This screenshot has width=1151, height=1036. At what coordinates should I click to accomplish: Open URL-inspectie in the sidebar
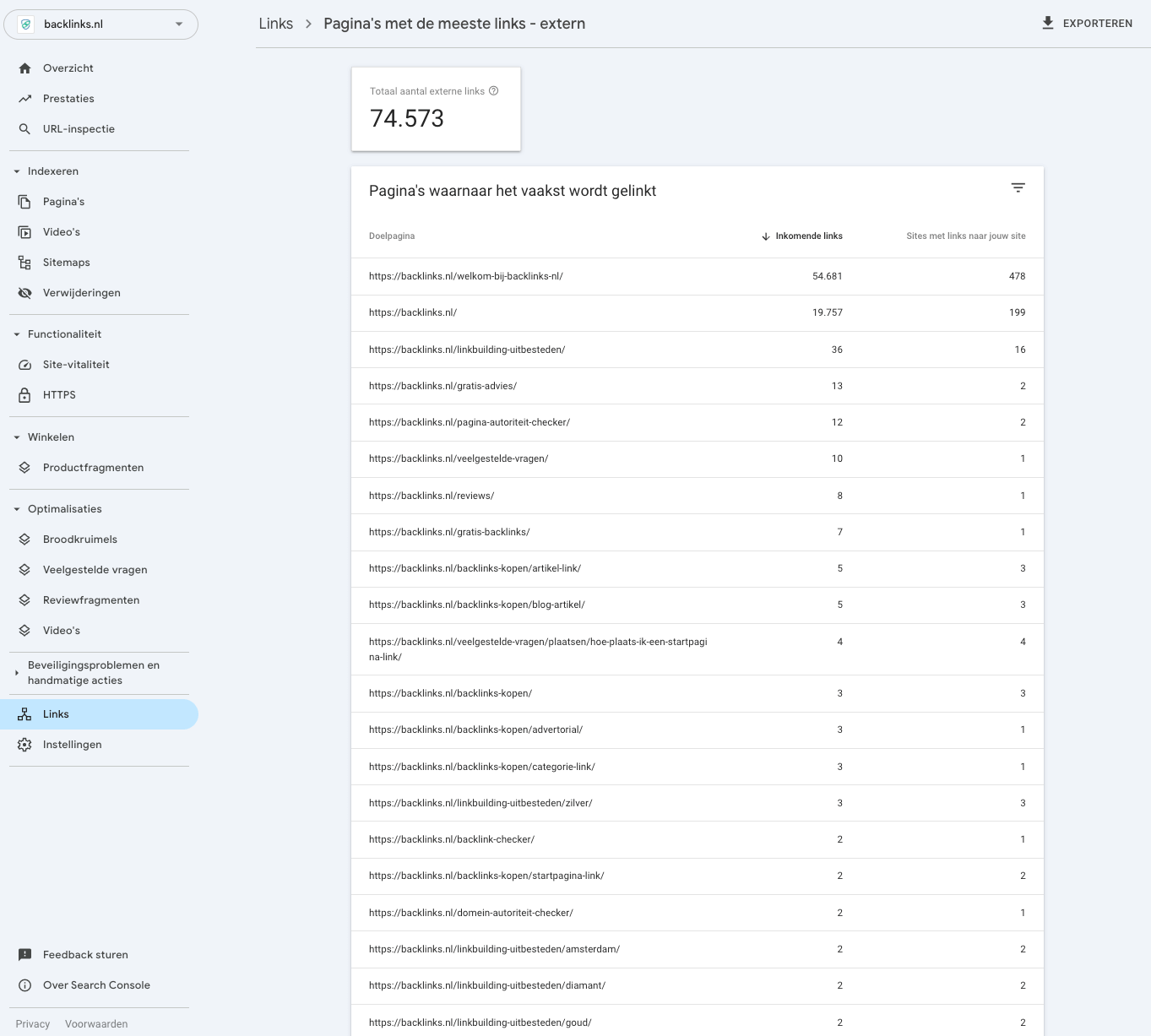79,128
